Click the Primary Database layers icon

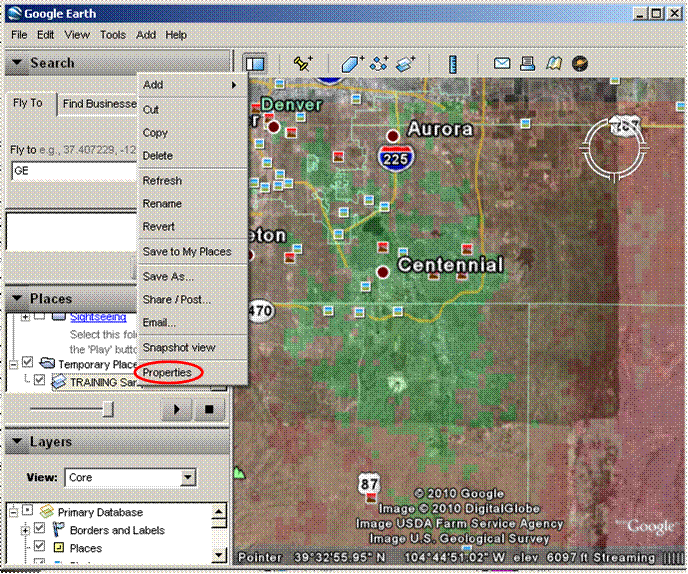[x=47, y=512]
